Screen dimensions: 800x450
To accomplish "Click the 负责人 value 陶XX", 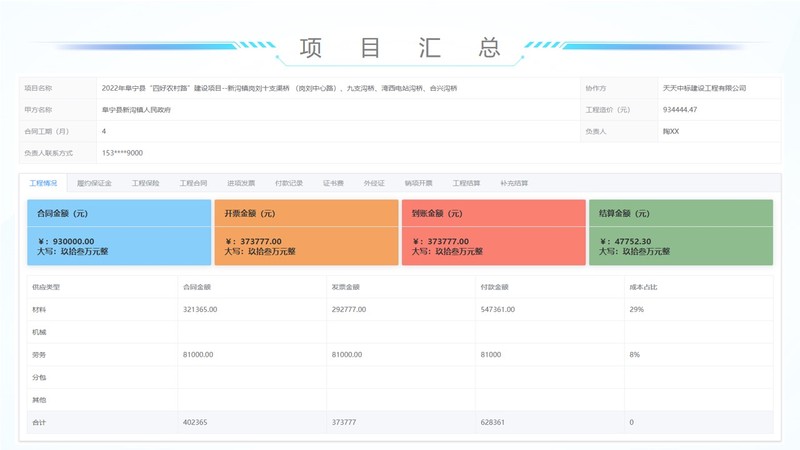I will [671, 132].
